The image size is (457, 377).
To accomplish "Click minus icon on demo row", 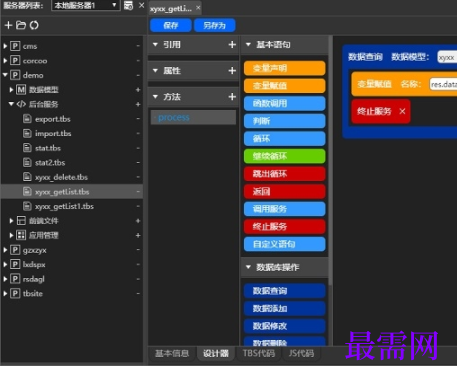I will tap(138, 75).
